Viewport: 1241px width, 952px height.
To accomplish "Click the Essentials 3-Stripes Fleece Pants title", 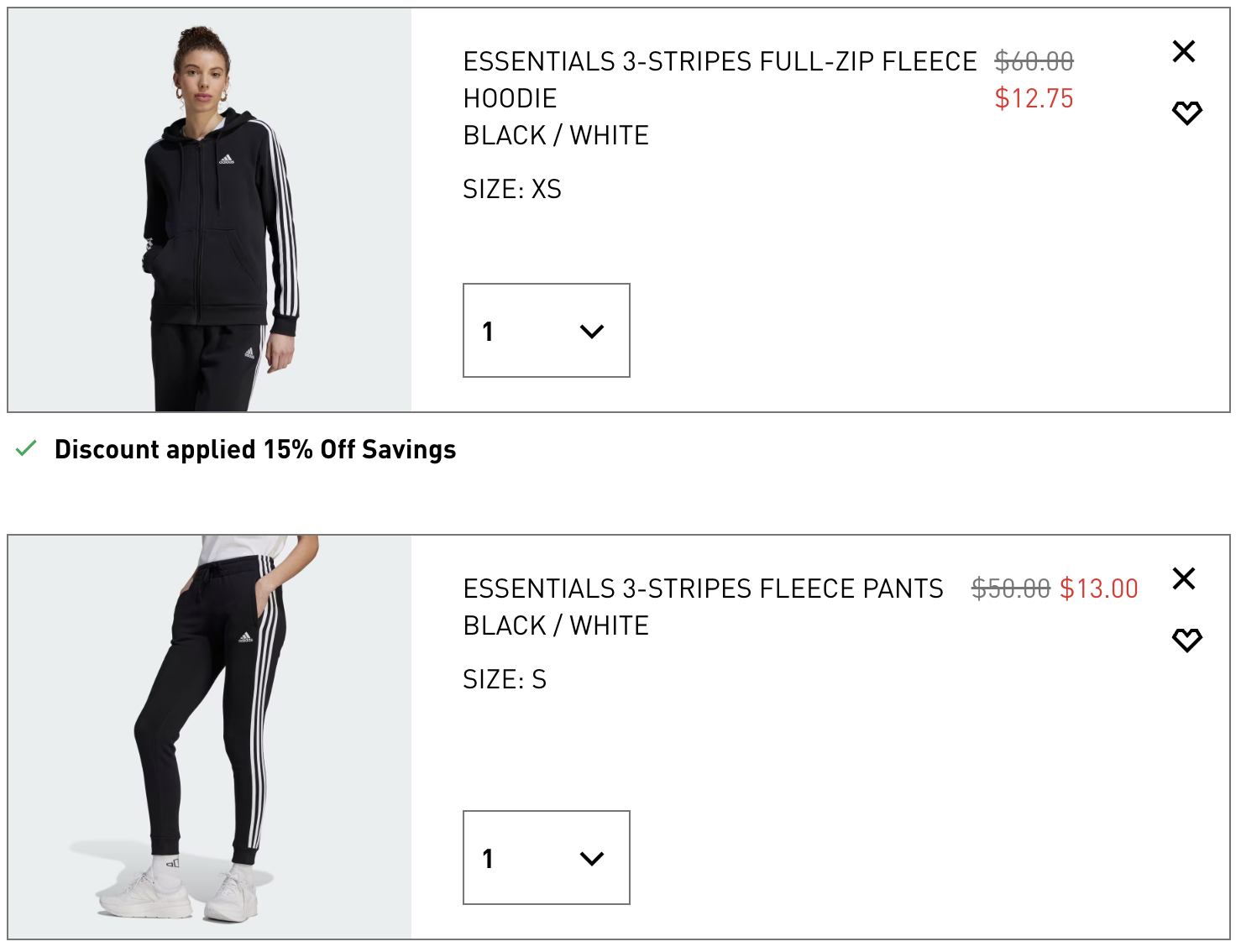I will click(x=703, y=588).
